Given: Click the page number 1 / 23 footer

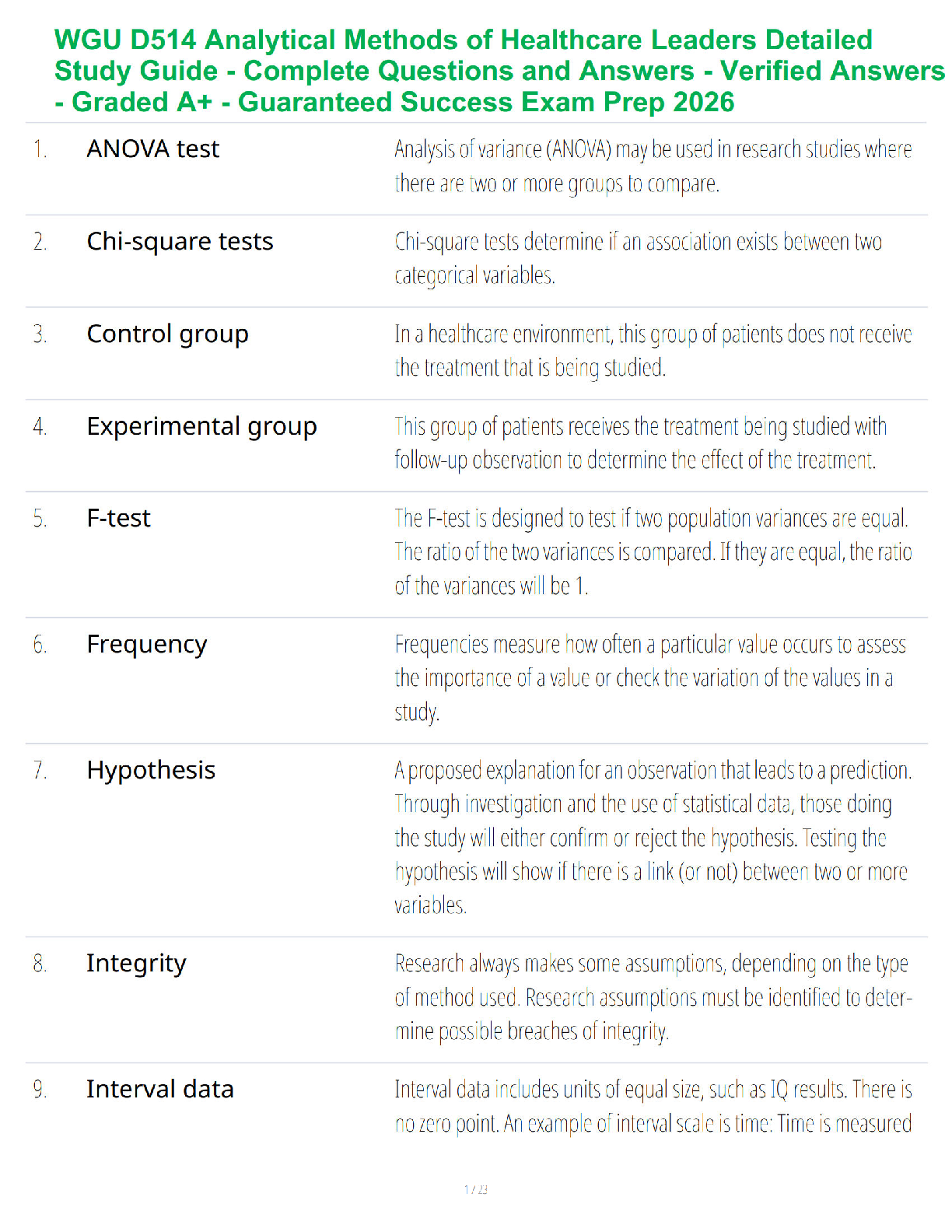Looking at the screenshot, I should coord(476,1189).
